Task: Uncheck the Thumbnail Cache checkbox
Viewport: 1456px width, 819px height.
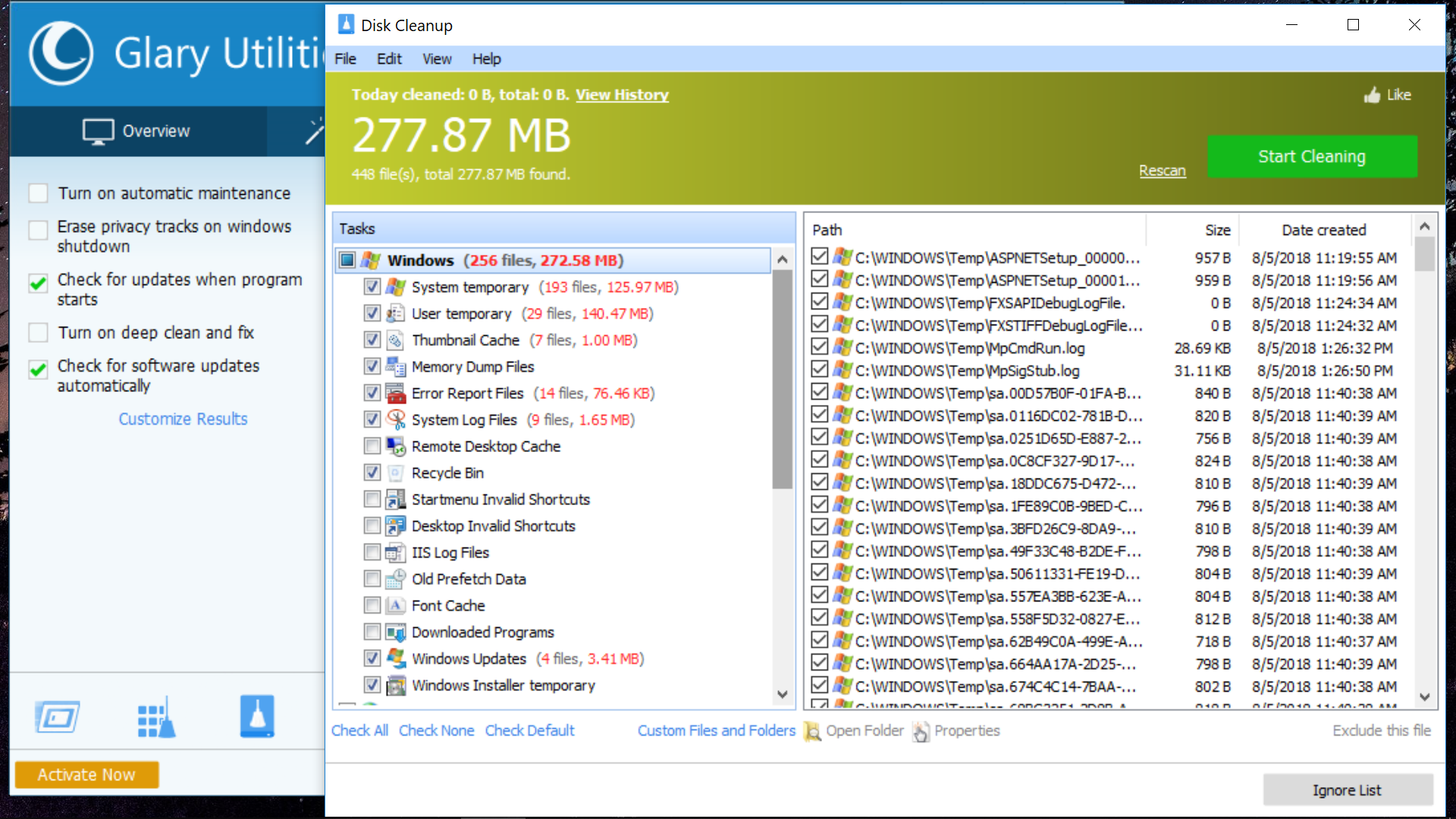Action: [x=372, y=340]
